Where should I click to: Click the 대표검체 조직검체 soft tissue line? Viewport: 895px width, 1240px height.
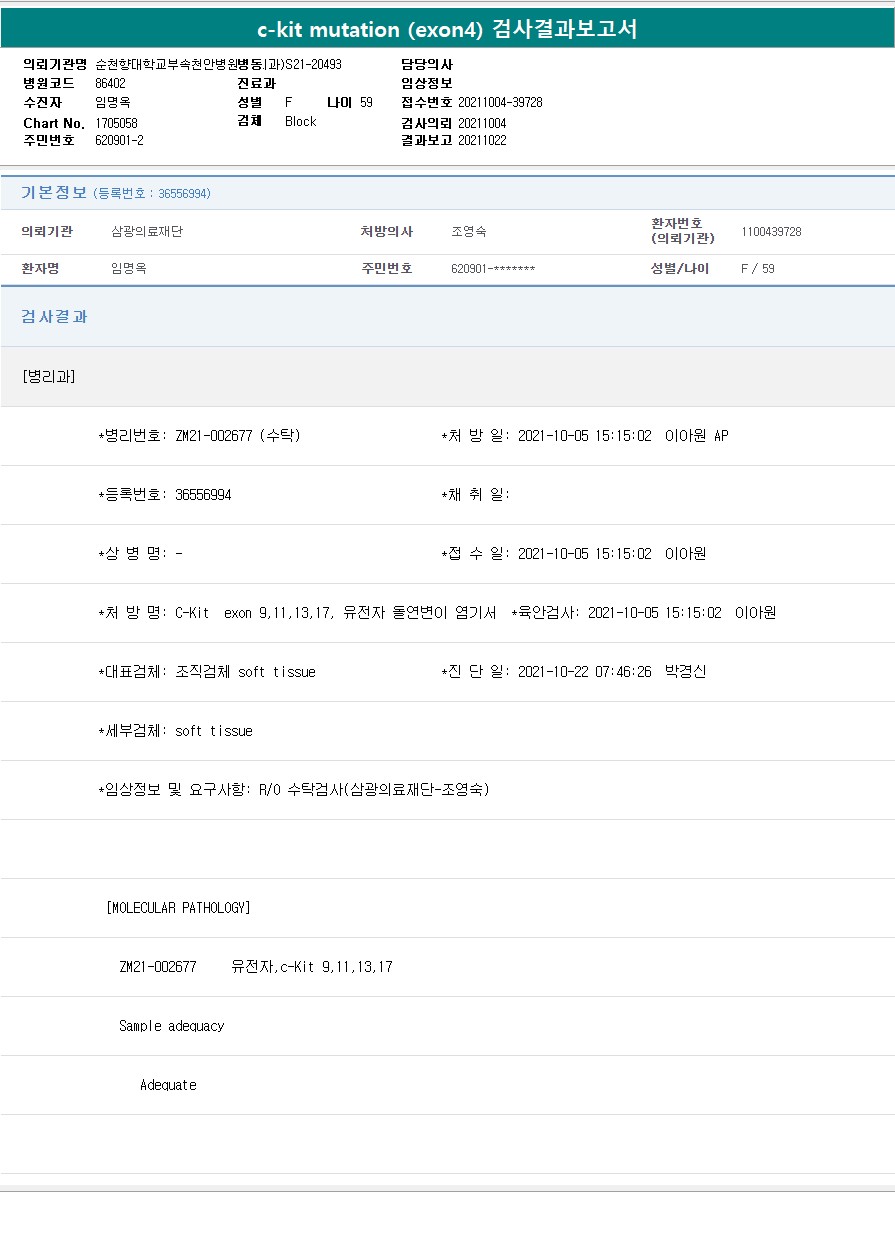207,672
